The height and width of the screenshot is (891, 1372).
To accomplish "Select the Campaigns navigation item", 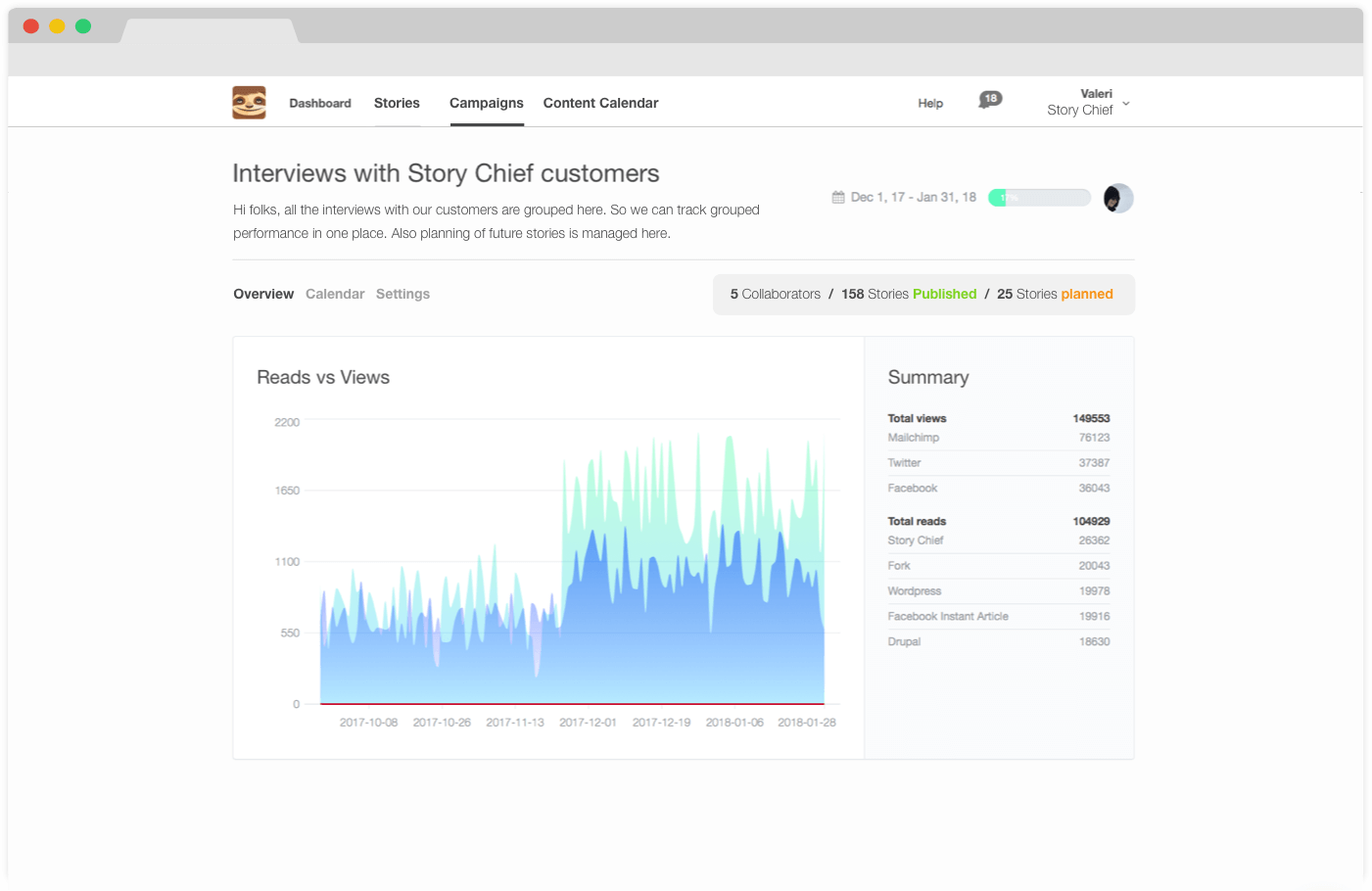I will (486, 103).
